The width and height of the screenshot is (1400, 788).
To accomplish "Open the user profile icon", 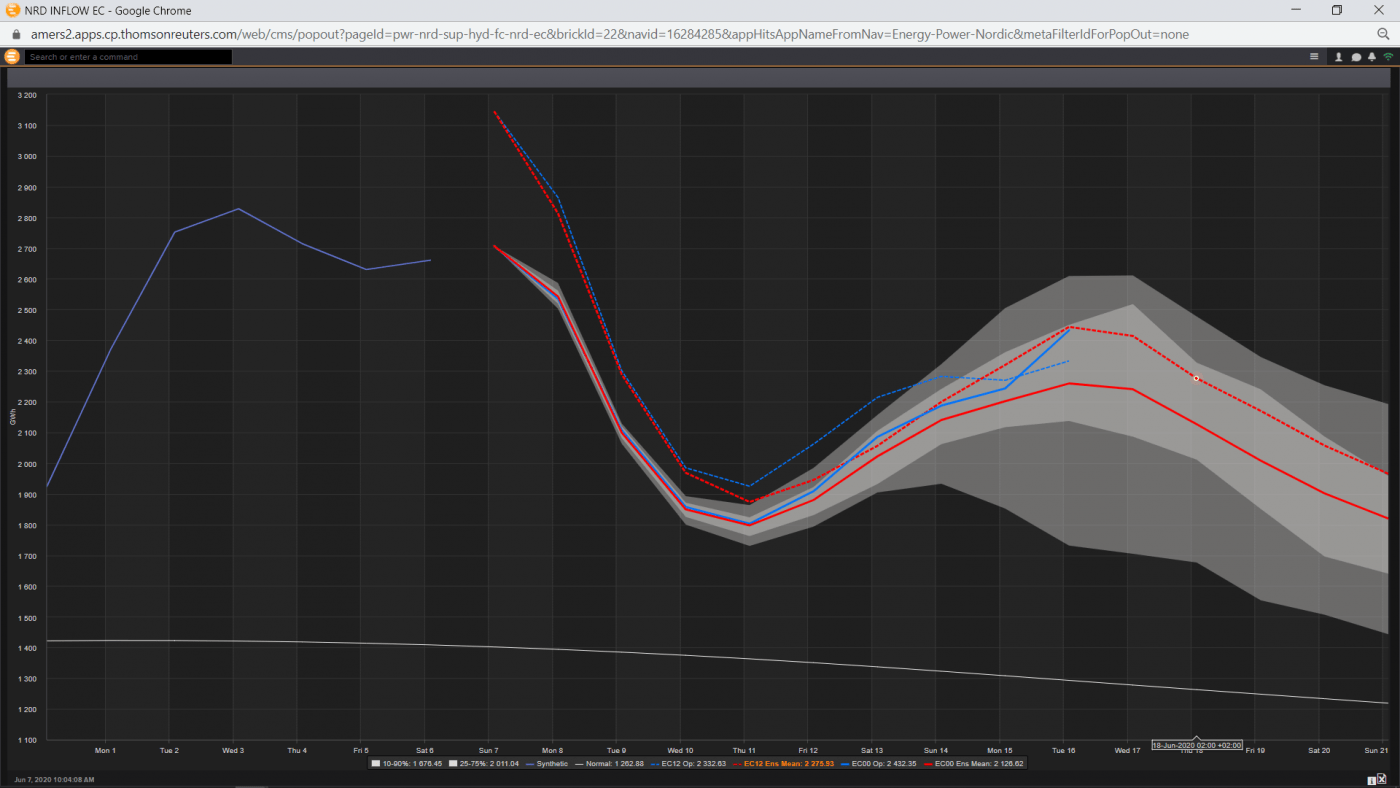I will tap(1339, 57).
